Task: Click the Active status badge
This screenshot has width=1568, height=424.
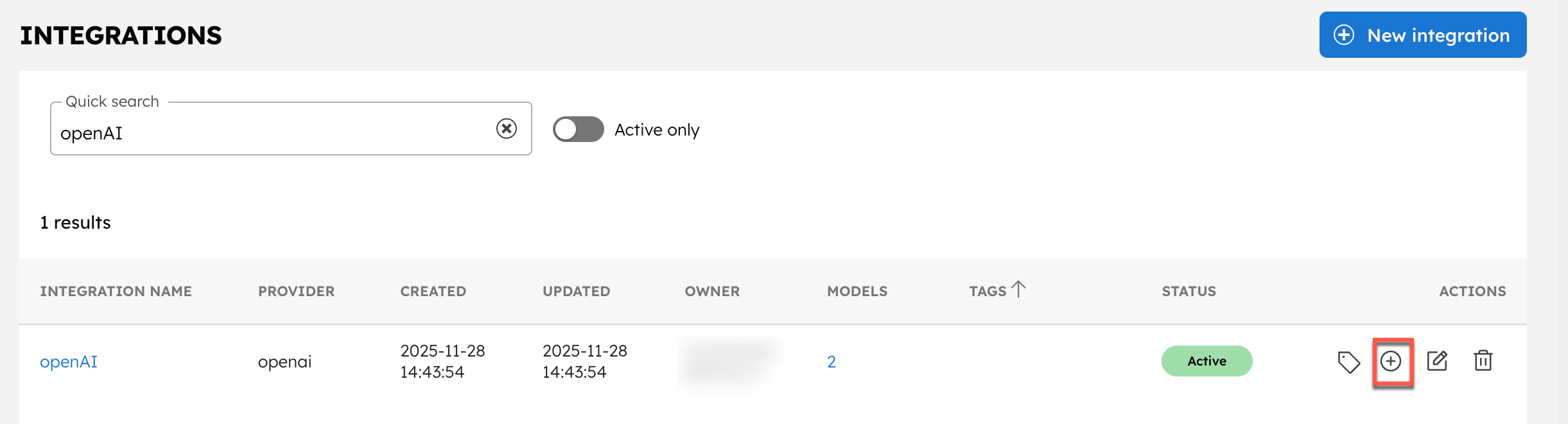Action: point(1206,361)
